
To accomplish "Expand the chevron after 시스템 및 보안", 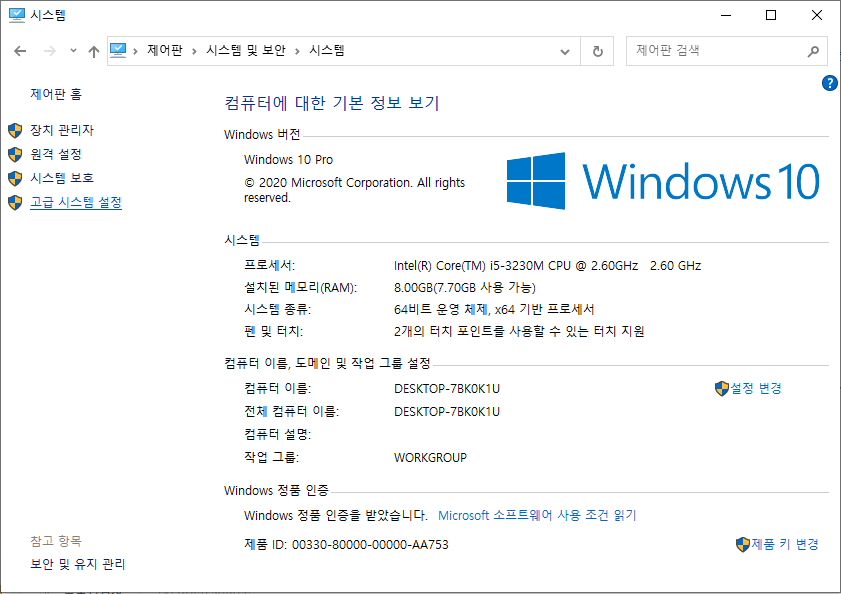I will pyautogui.click(x=297, y=51).
